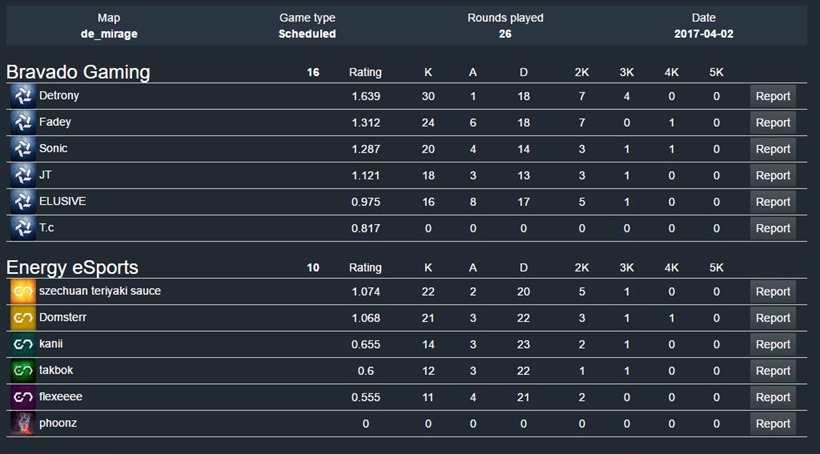Click the de_mirage map name
The width and height of the screenshot is (820, 454).
coord(109,34)
